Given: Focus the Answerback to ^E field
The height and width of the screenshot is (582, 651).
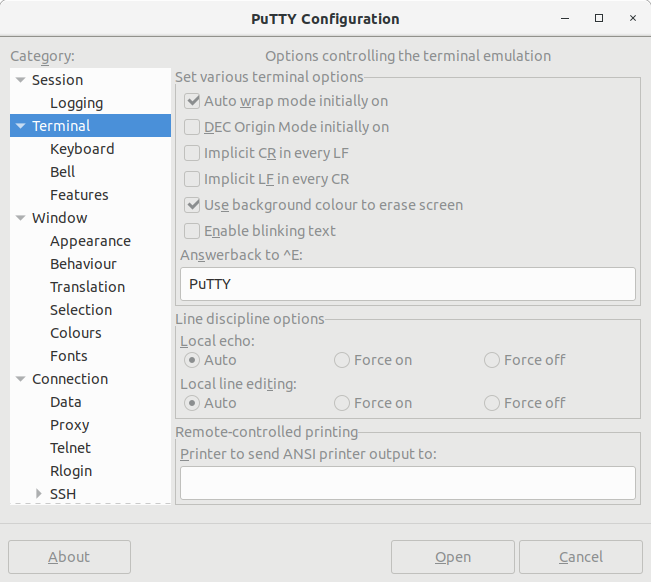Looking at the screenshot, I should click(408, 284).
